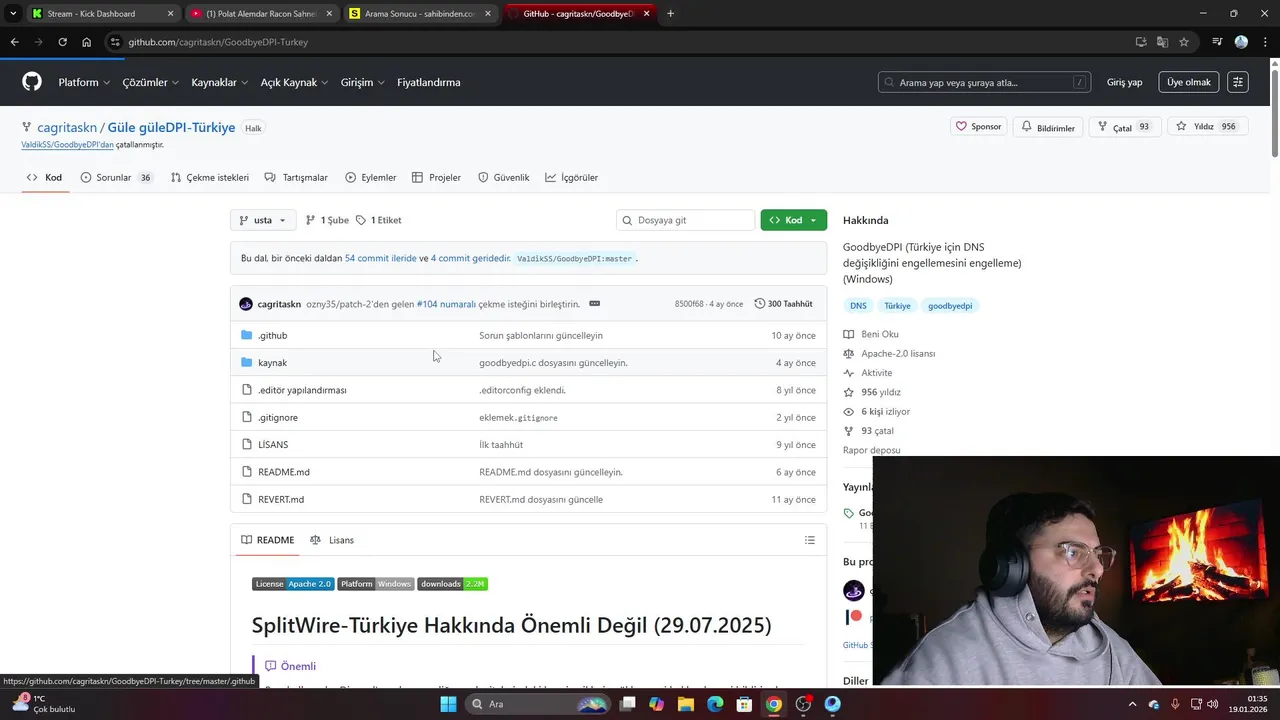Open the Apache-2.0 lisansı link in sidebar
The image size is (1280, 720).
click(898, 353)
